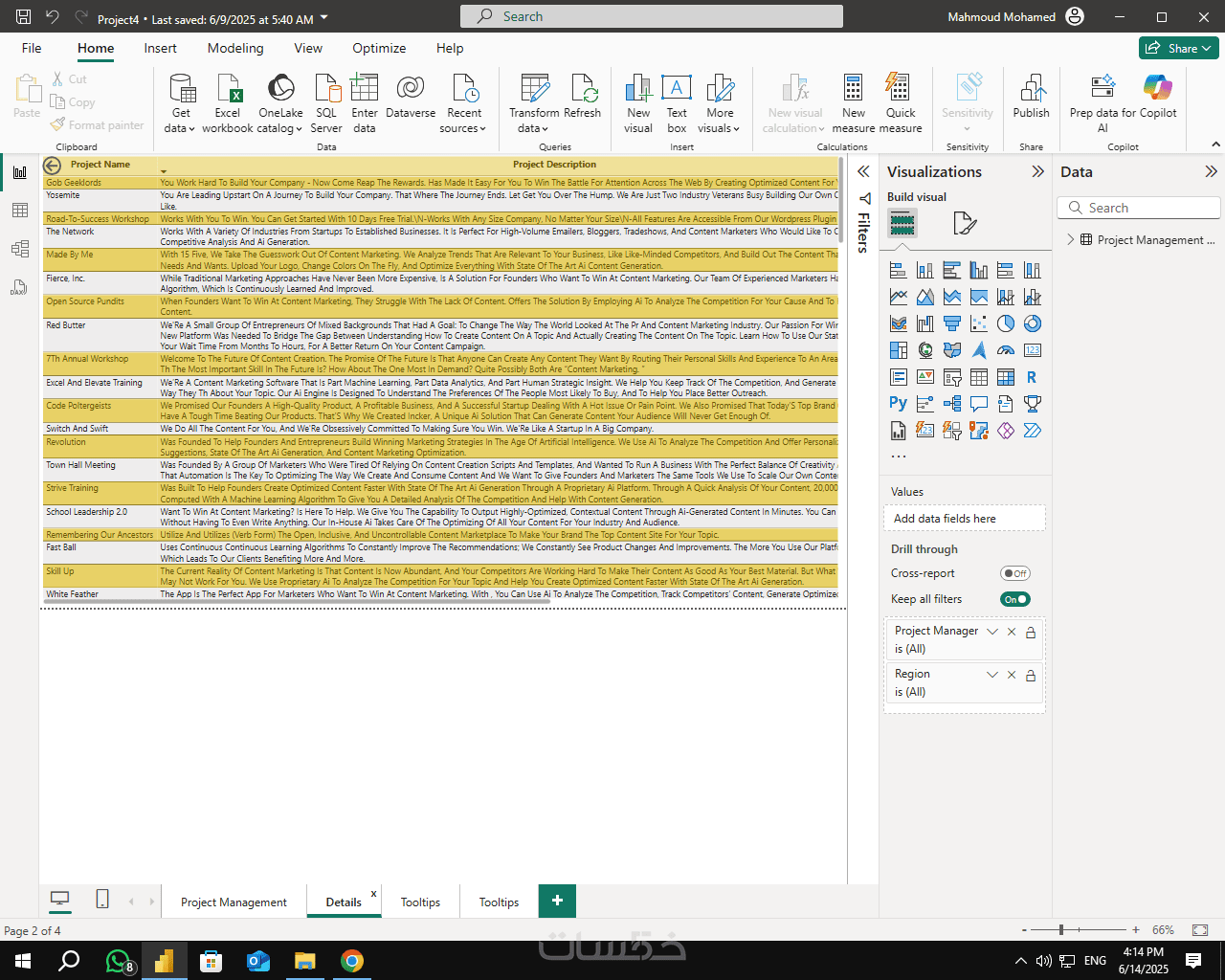Select the Gauge visual
Viewport: 1225px width, 980px height.
point(1005,350)
